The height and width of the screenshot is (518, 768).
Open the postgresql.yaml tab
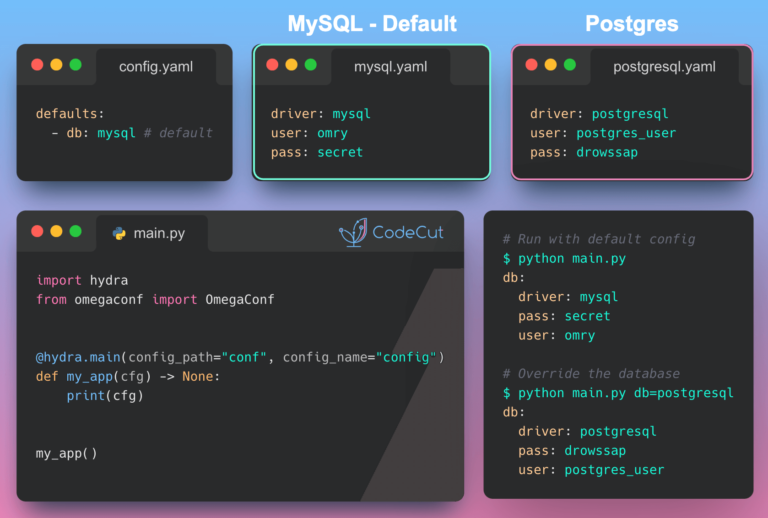click(x=664, y=67)
